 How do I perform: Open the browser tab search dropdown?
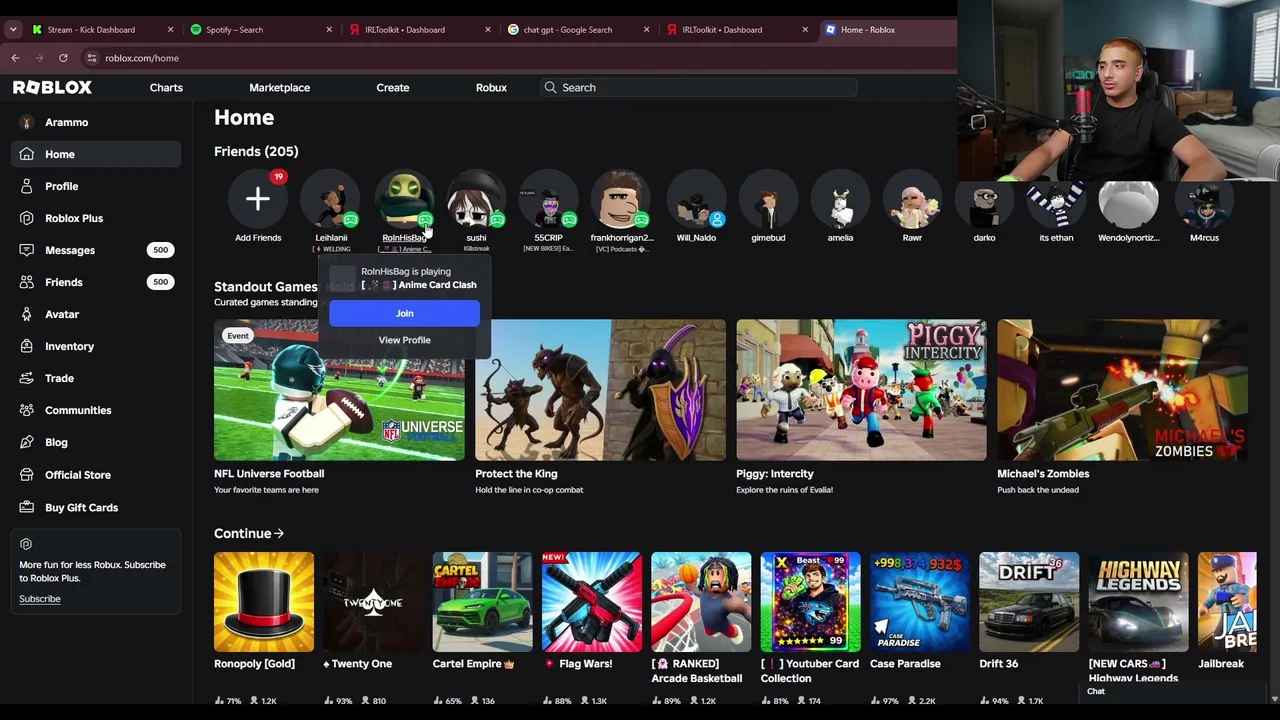click(x=13, y=30)
